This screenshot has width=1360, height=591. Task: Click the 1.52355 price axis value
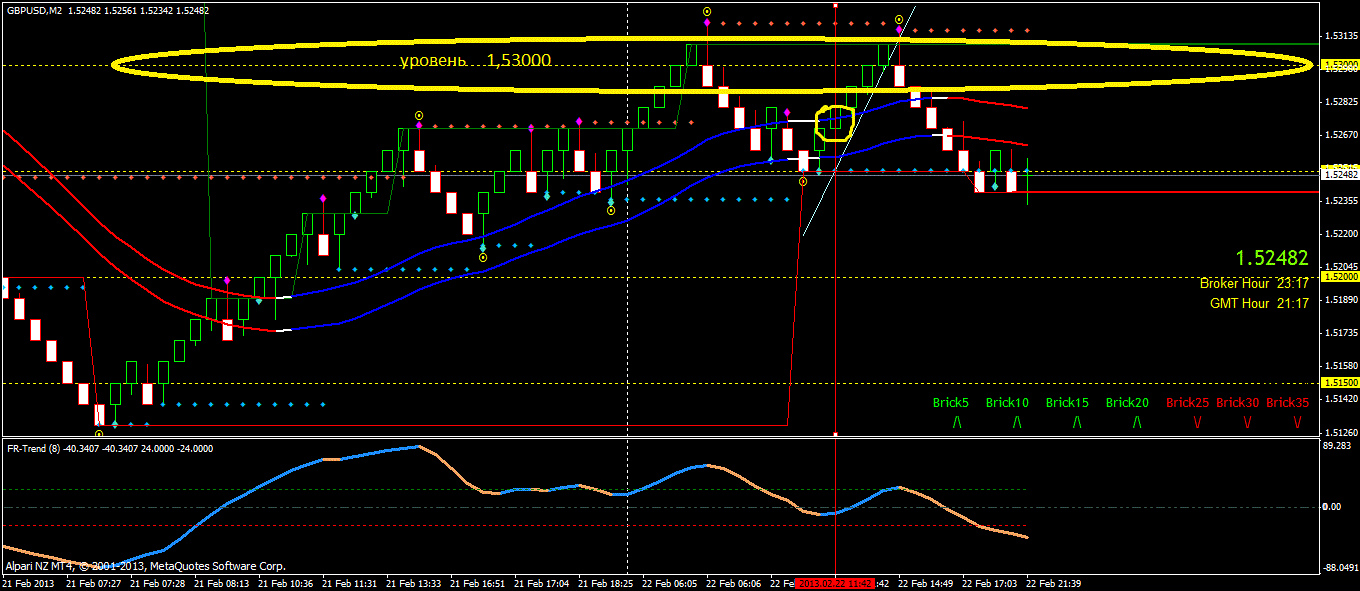click(1340, 201)
